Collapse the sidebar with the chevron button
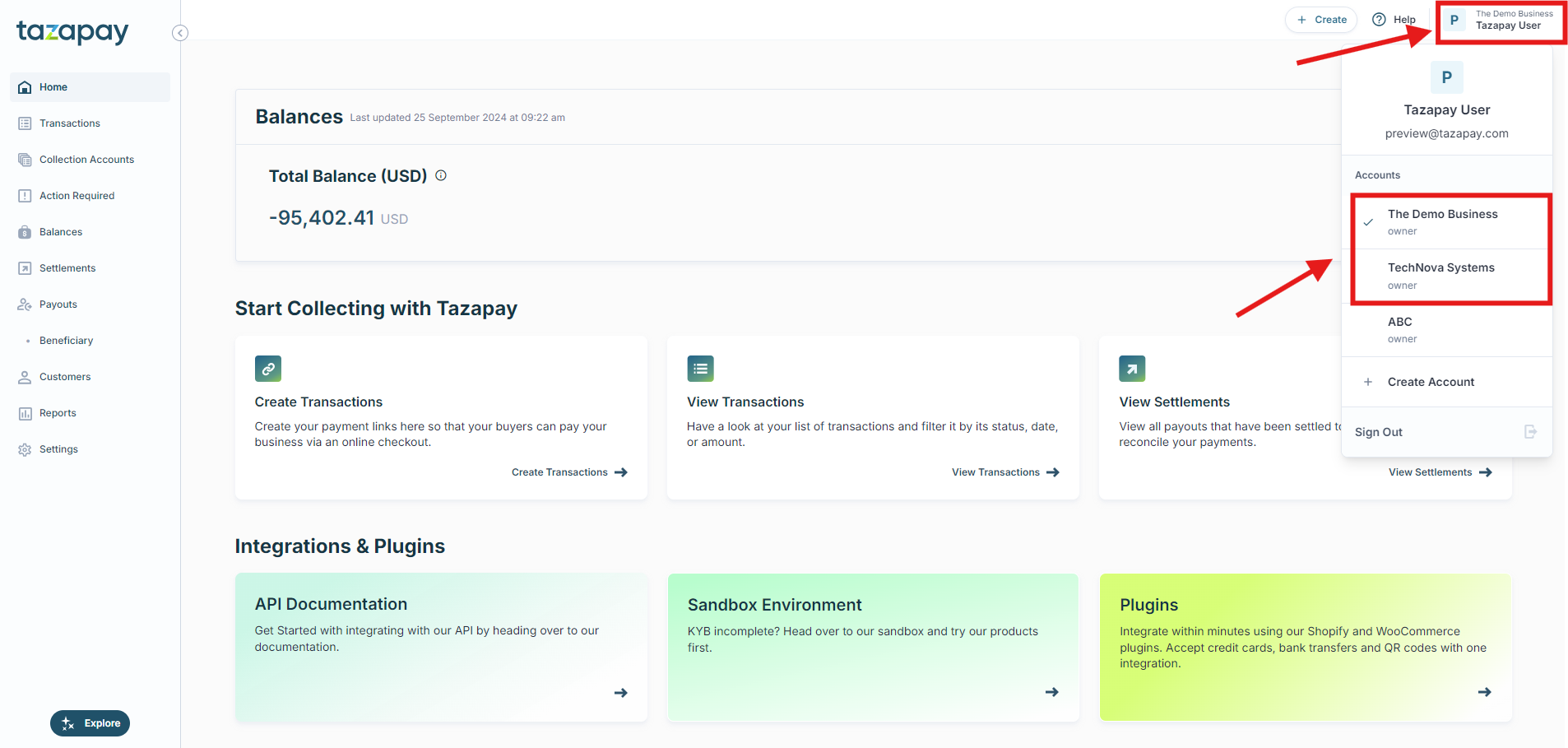Image resolution: width=1568 pixels, height=748 pixels. pos(180,33)
